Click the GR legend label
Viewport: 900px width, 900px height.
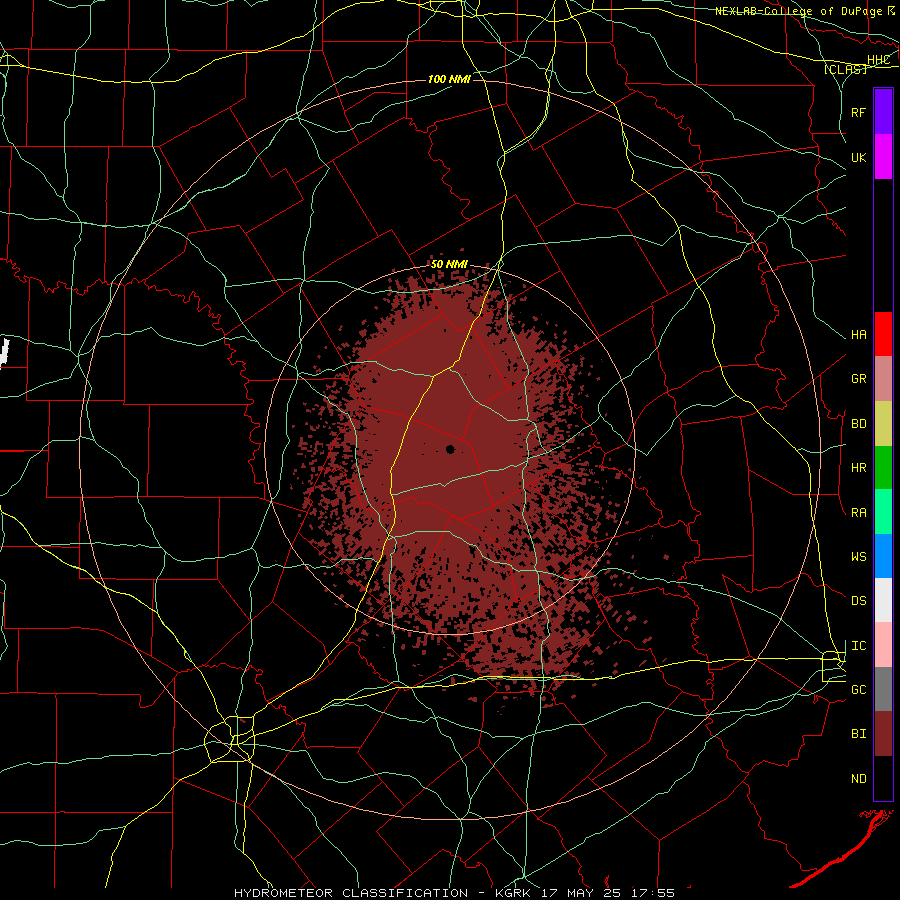tap(858, 379)
